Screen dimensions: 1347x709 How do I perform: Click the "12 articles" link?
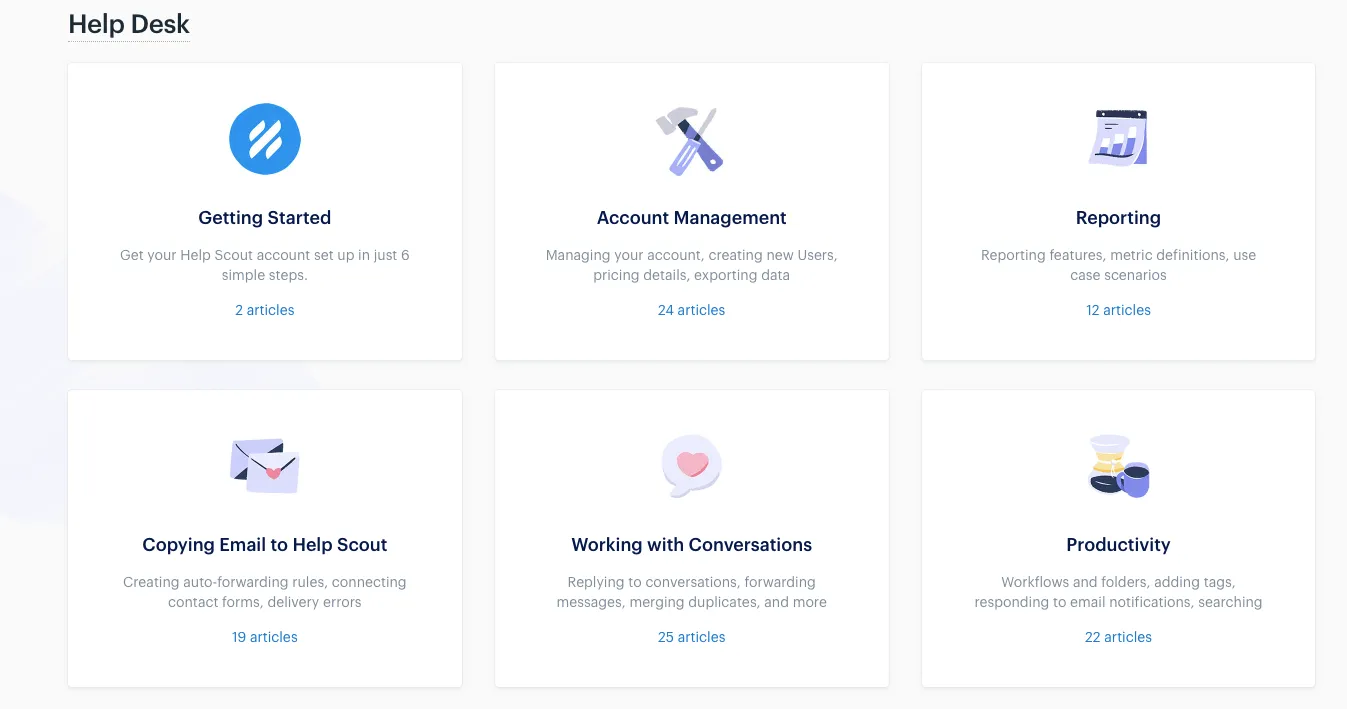pyautogui.click(x=1118, y=310)
